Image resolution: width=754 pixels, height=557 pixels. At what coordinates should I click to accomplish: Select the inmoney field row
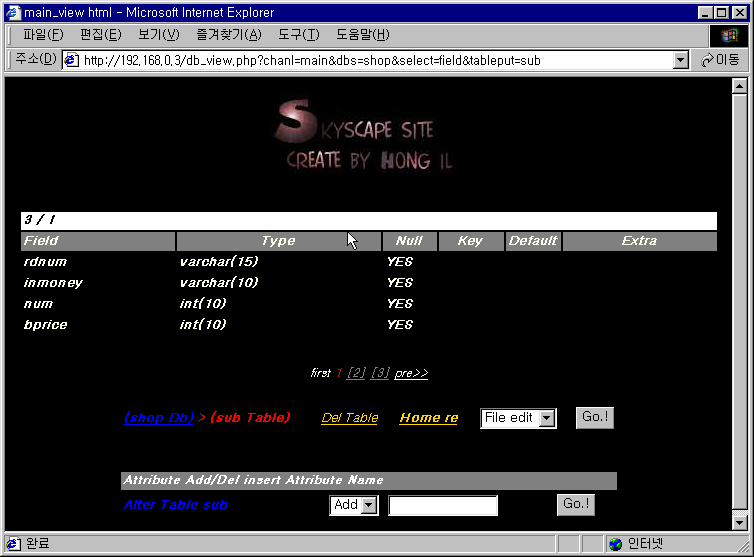pos(369,283)
